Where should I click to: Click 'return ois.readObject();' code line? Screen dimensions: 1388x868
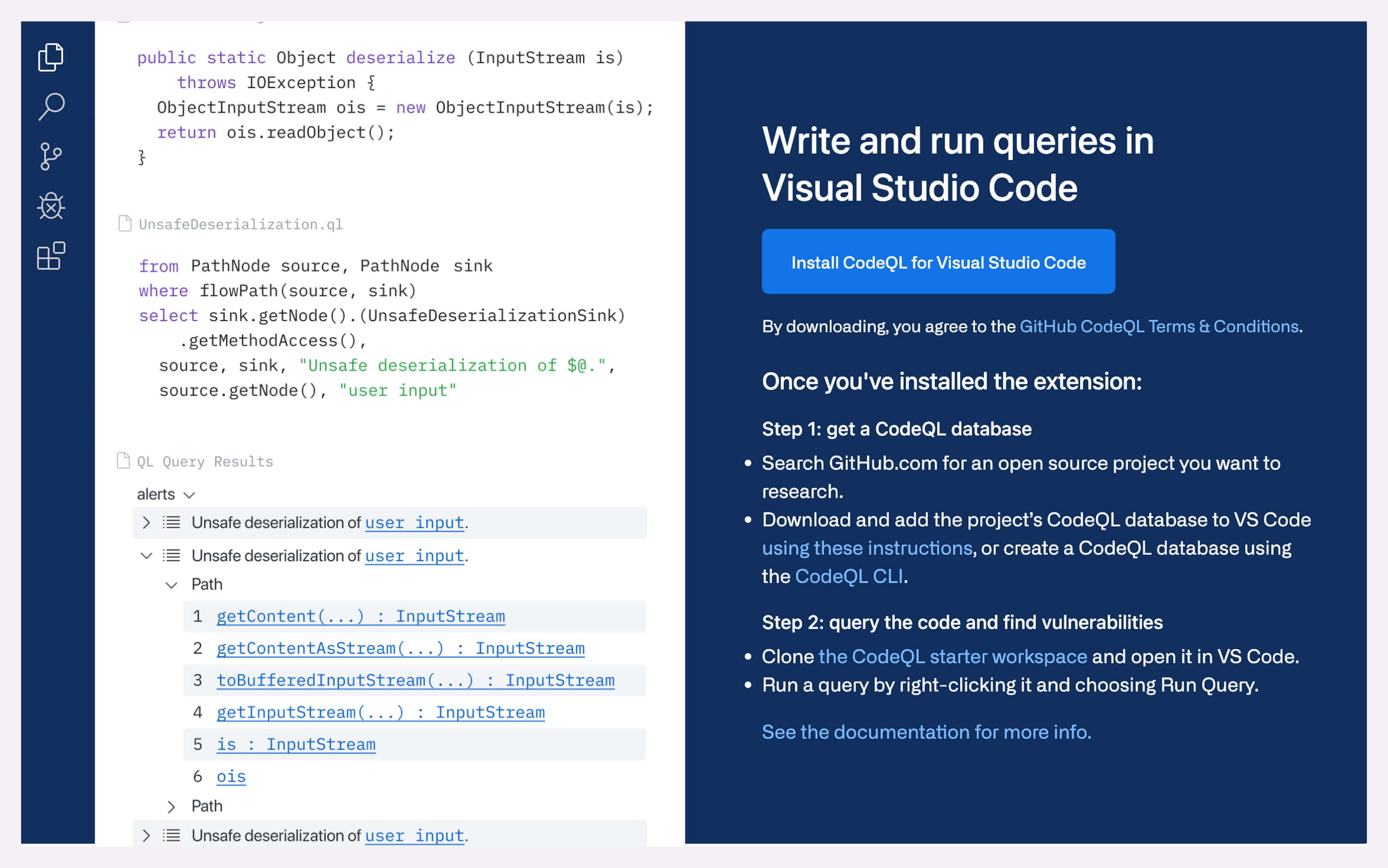pos(276,132)
